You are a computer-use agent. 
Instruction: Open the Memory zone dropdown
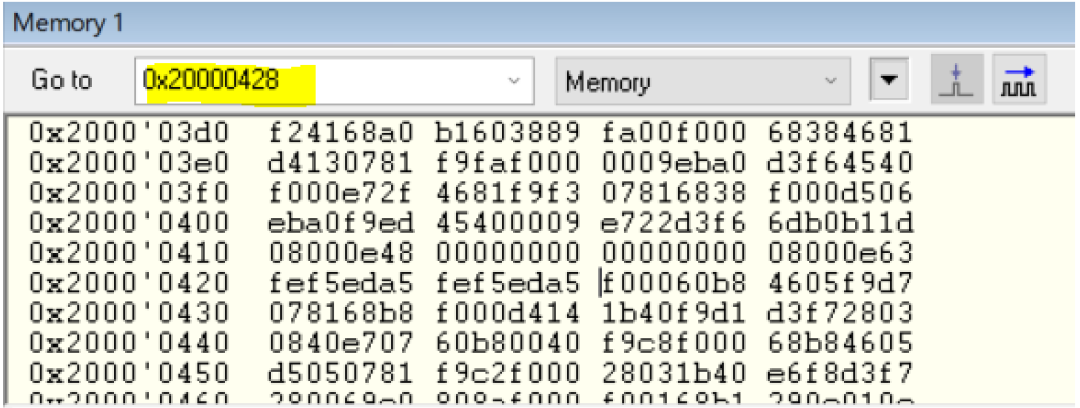pos(703,82)
